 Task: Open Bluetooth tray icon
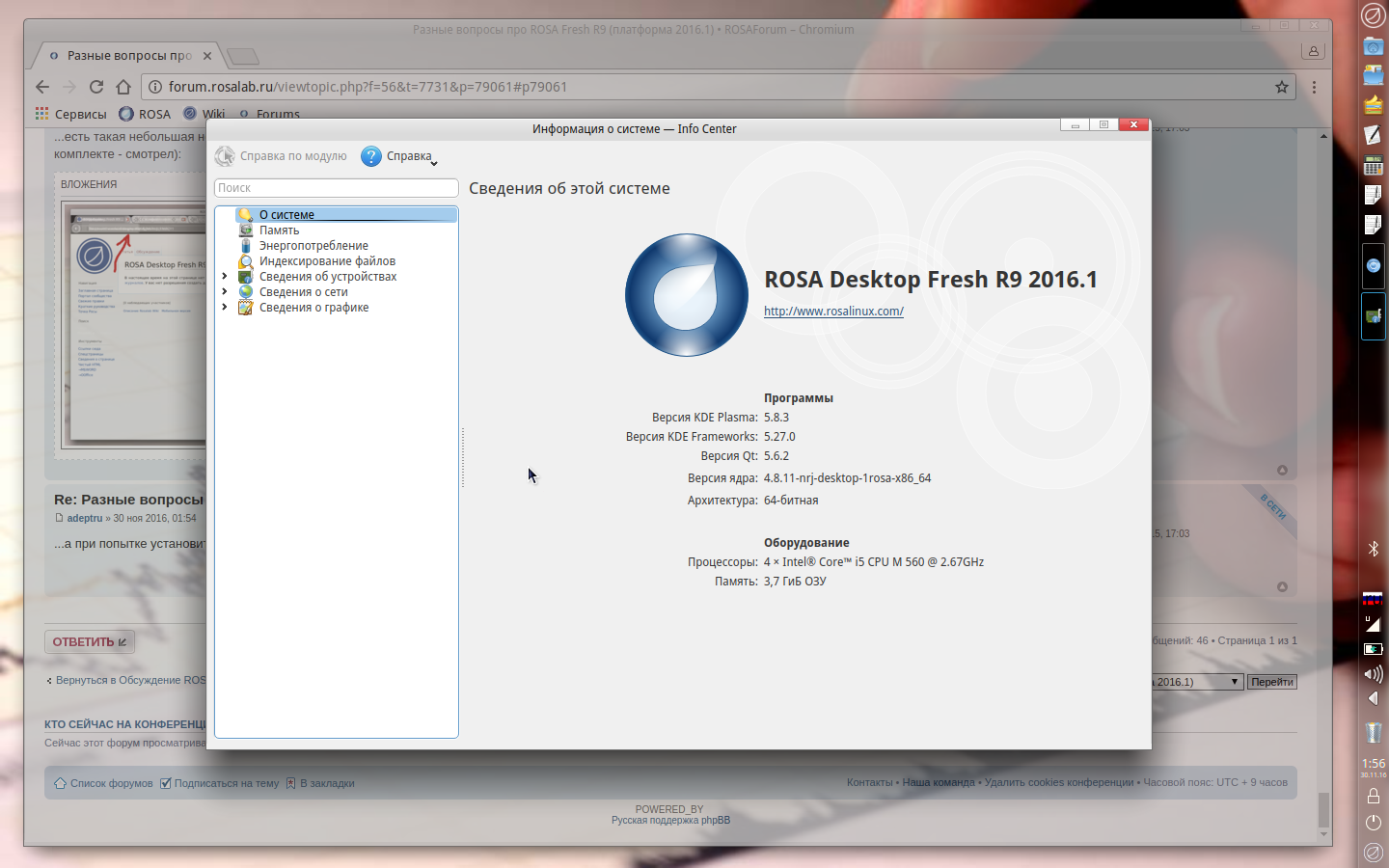(1374, 549)
